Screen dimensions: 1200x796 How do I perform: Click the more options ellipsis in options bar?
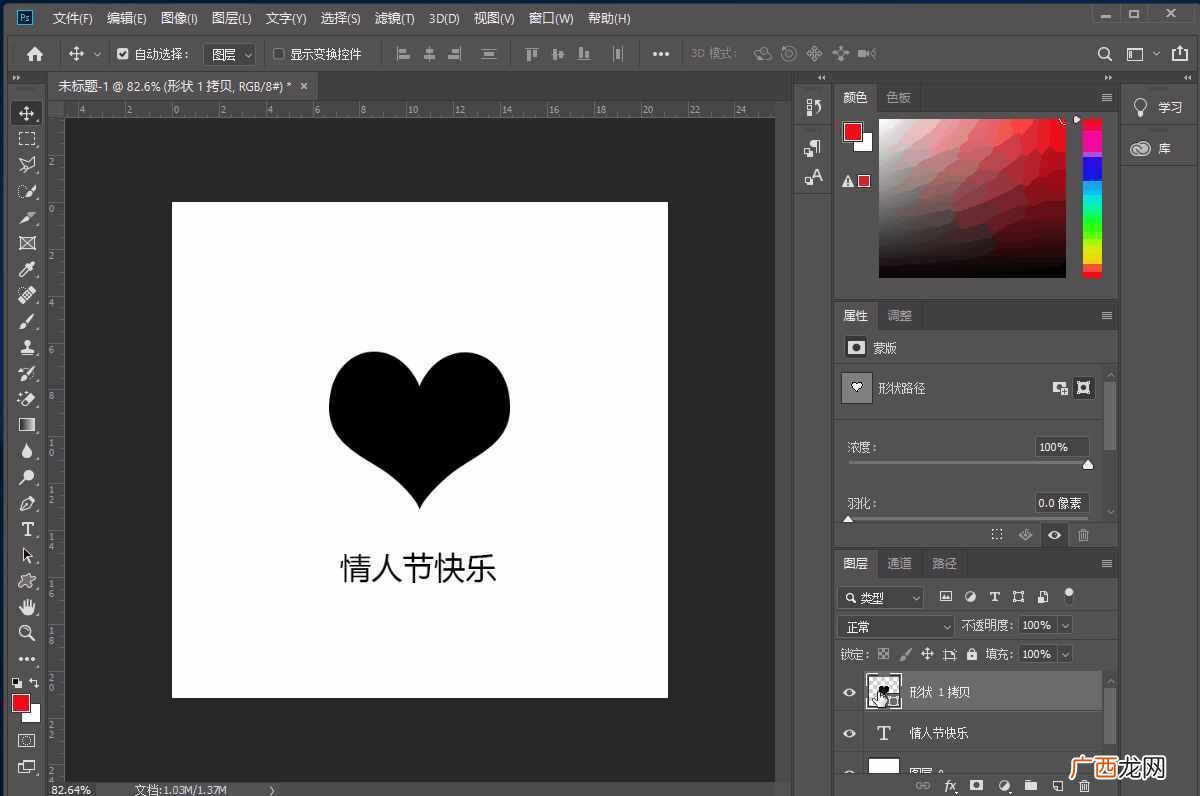pos(660,54)
